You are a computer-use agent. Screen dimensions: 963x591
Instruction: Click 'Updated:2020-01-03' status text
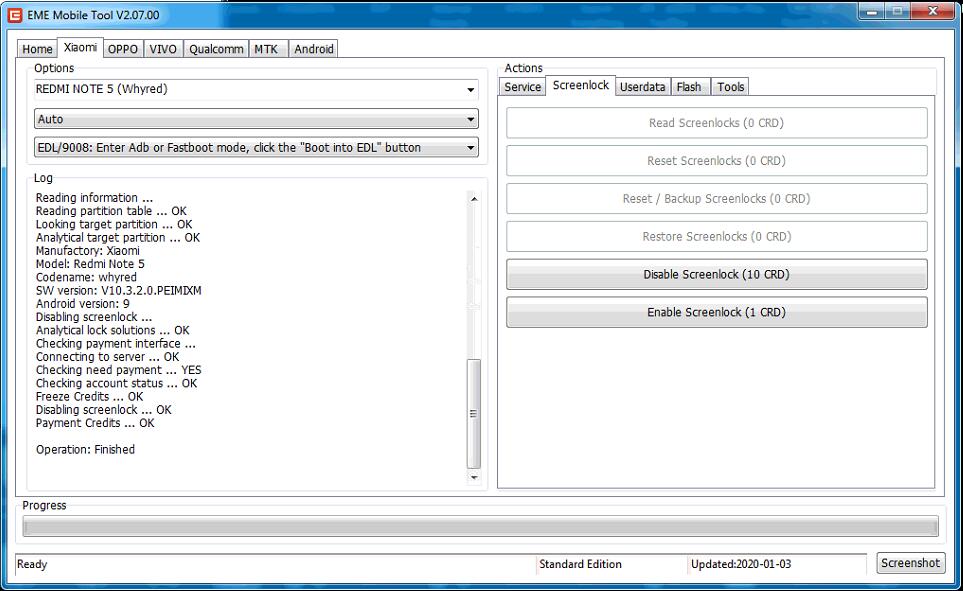tap(741, 564)
